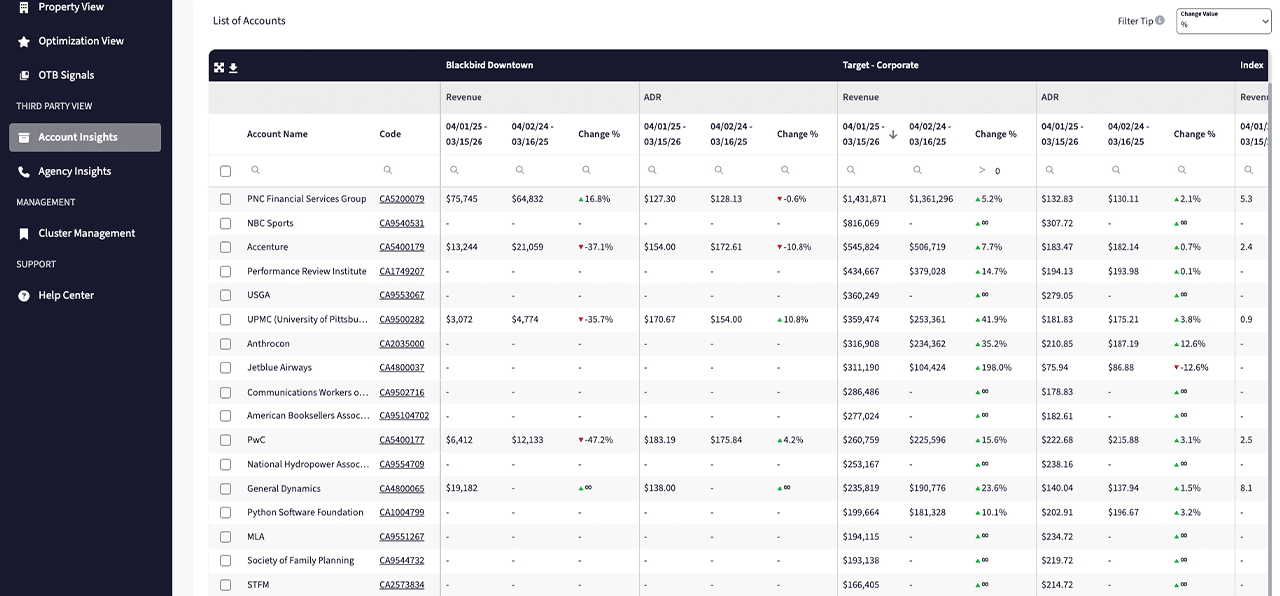This screenshot has height=596, width=1280.
Task: Click the OTB Signals icon
Action: pos(24,75)
